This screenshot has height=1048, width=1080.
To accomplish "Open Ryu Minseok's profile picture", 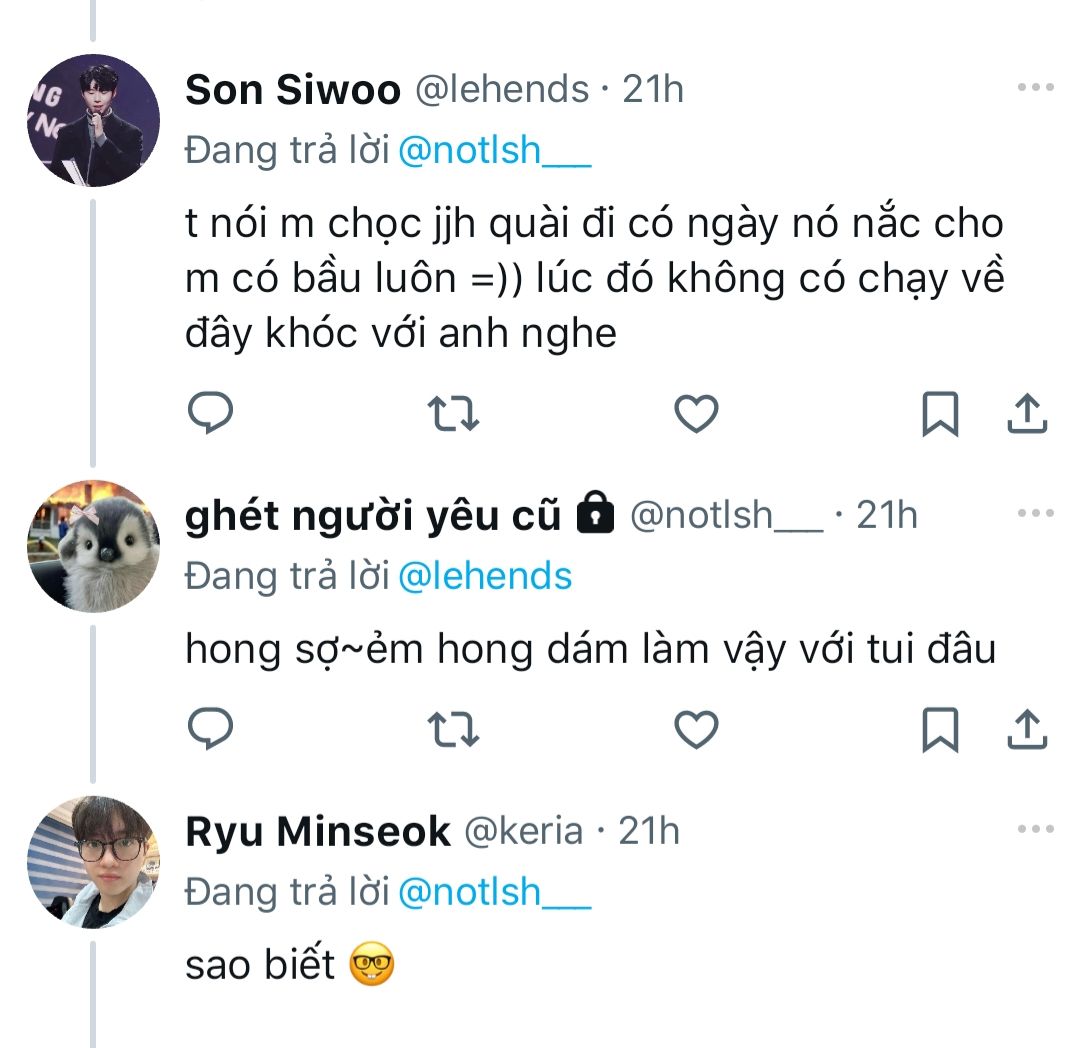I will pos(93,861).
